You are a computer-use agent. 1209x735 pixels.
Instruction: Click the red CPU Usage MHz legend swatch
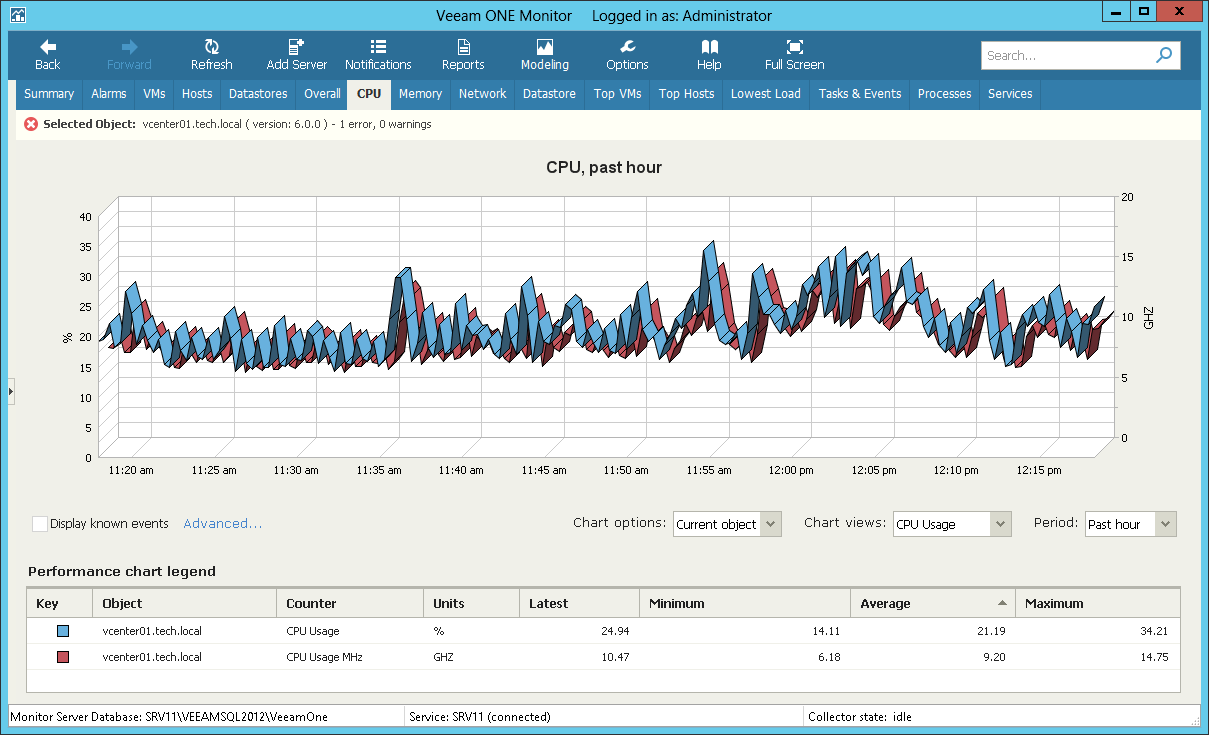pos(63,657)
